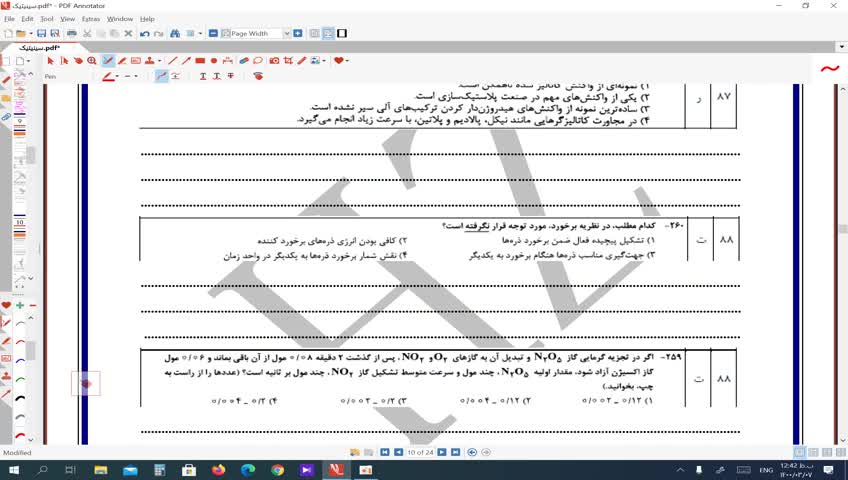Expand the right-side toolbar options arrow

pyautogui.click(x=842, y=48)
